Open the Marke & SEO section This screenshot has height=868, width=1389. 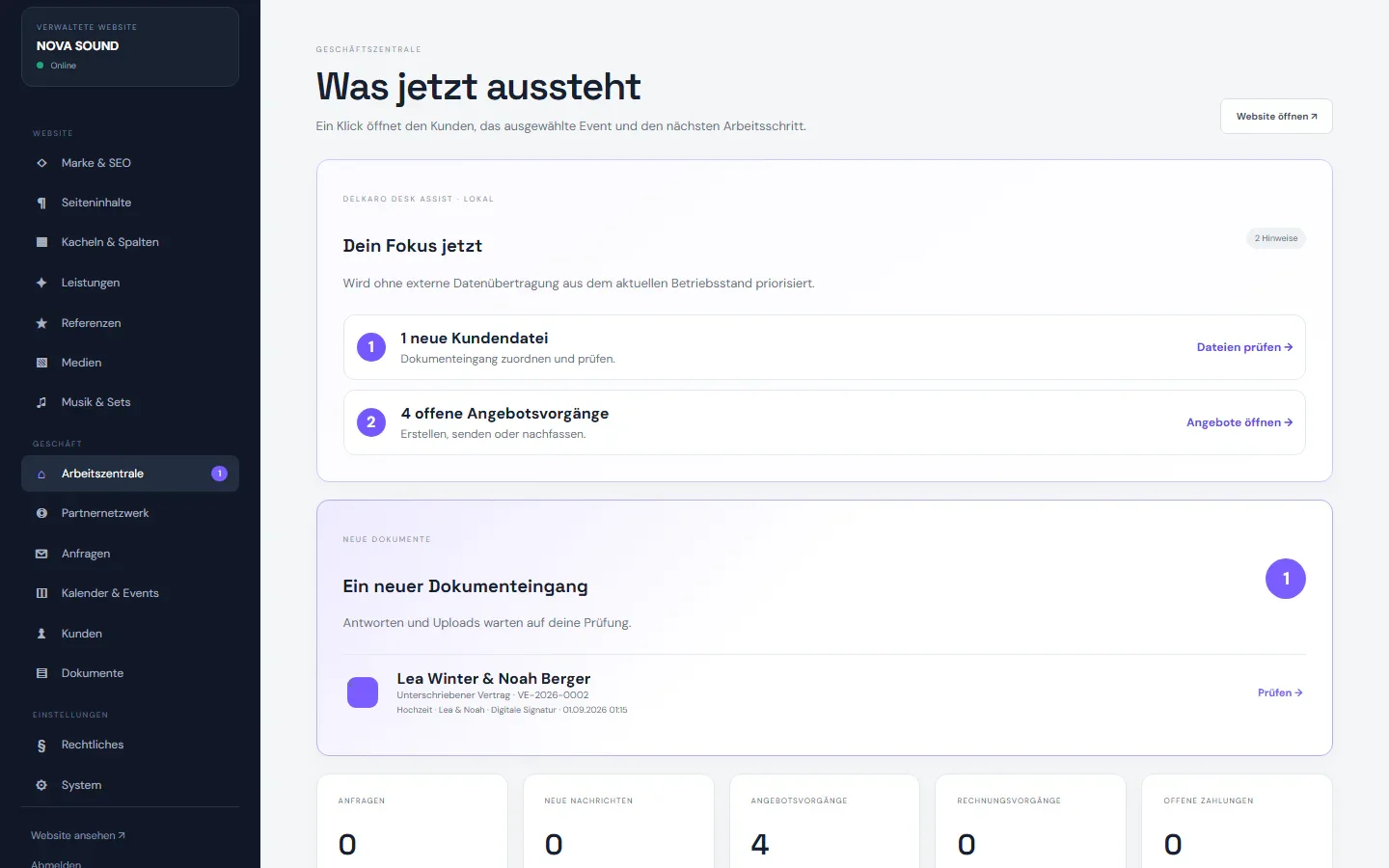[130, 163]
